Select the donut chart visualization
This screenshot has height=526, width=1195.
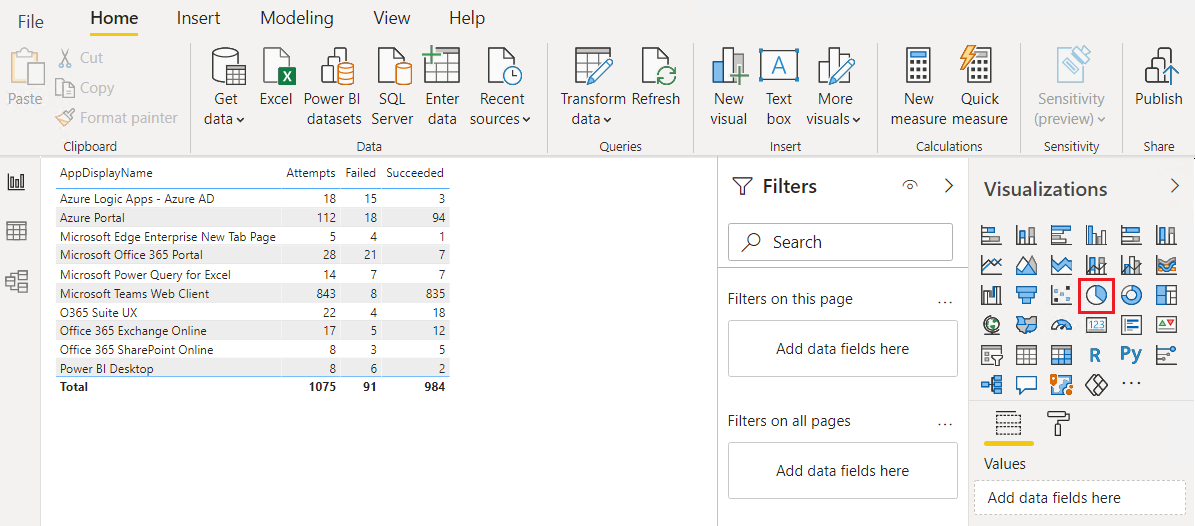pos(1131,295)
